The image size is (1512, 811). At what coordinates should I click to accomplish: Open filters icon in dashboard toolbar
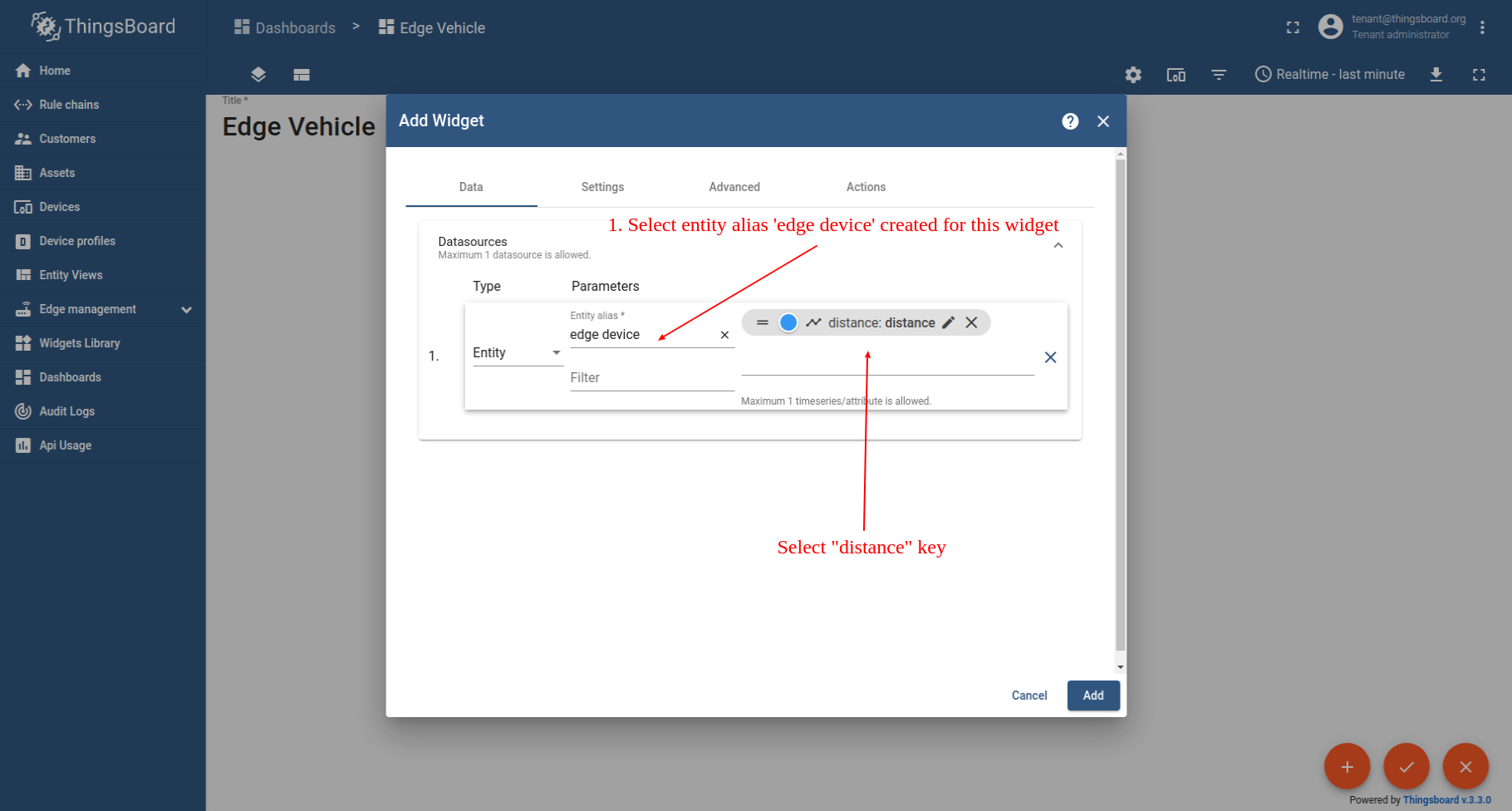pos(1219,75)
